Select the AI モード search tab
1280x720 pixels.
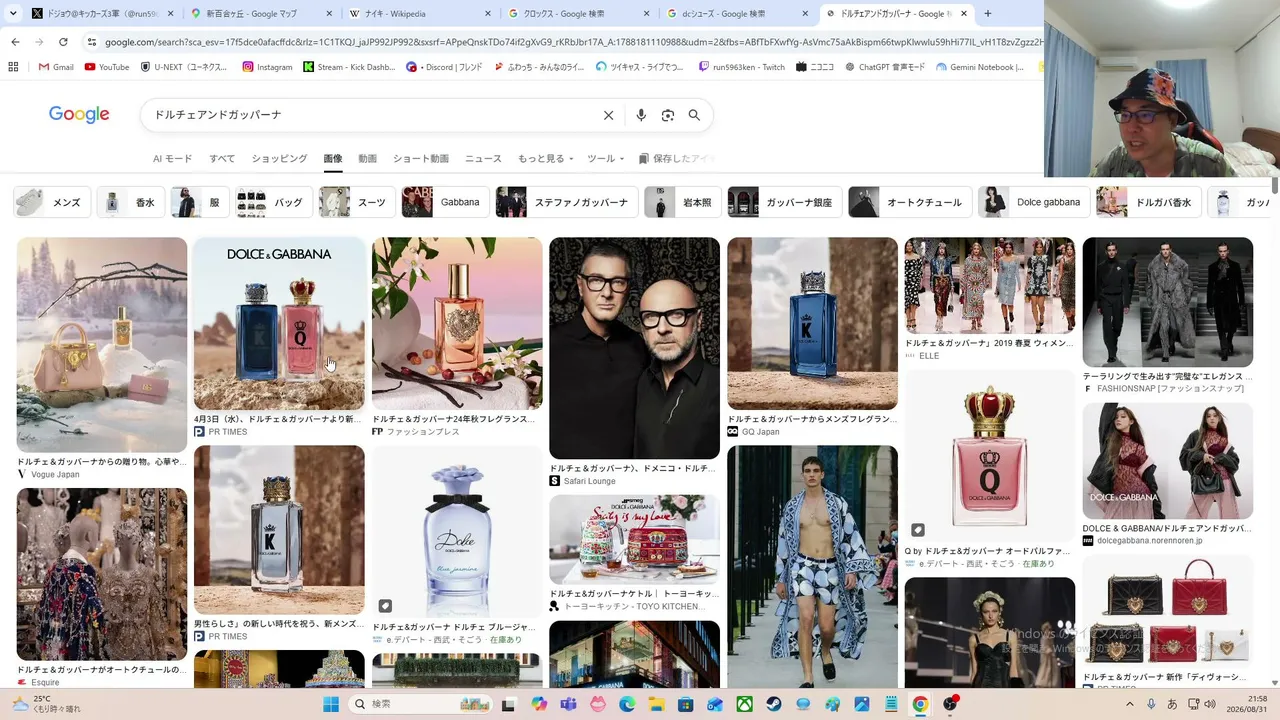tap(172, 159)
